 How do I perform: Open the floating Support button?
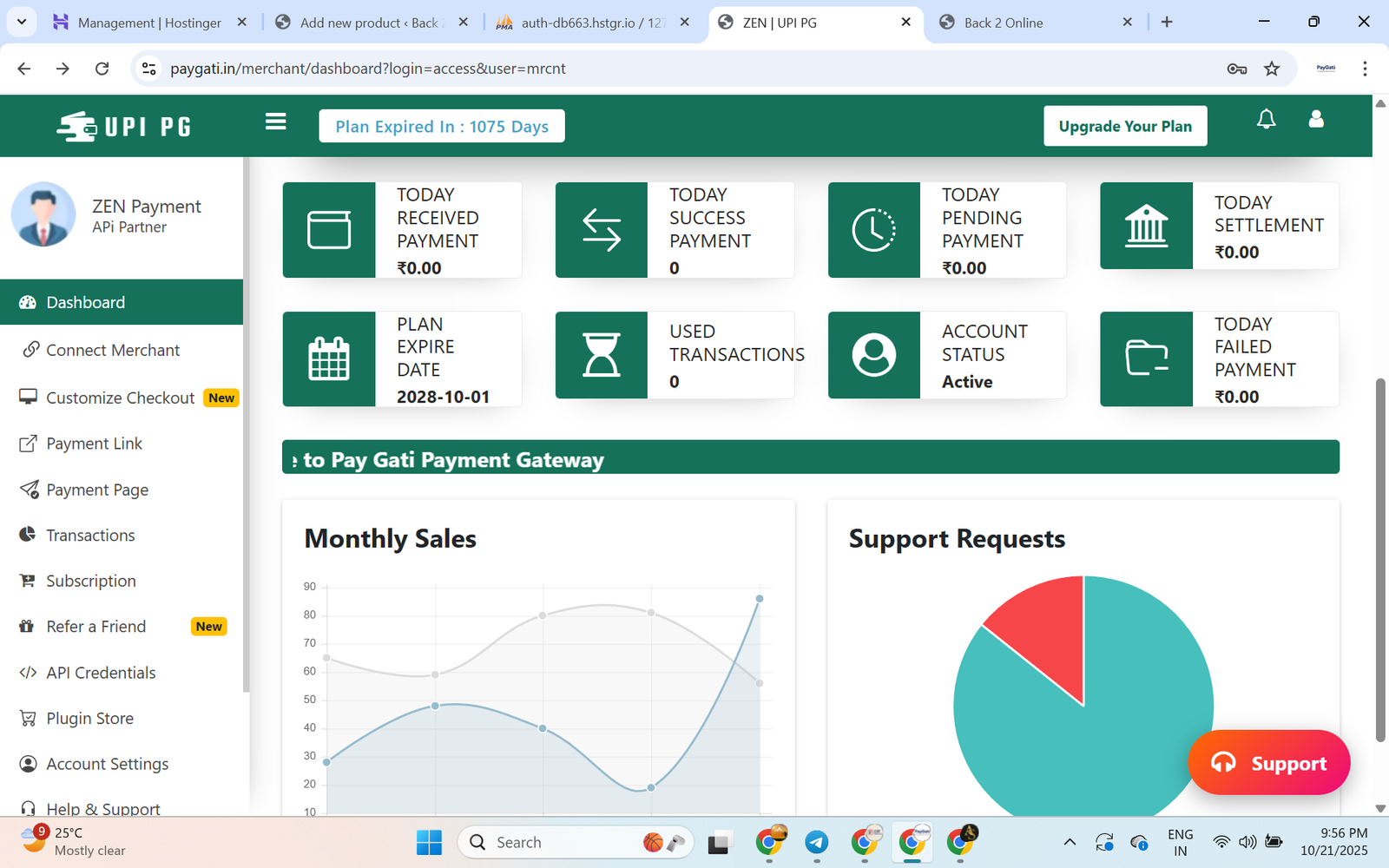1268,763
